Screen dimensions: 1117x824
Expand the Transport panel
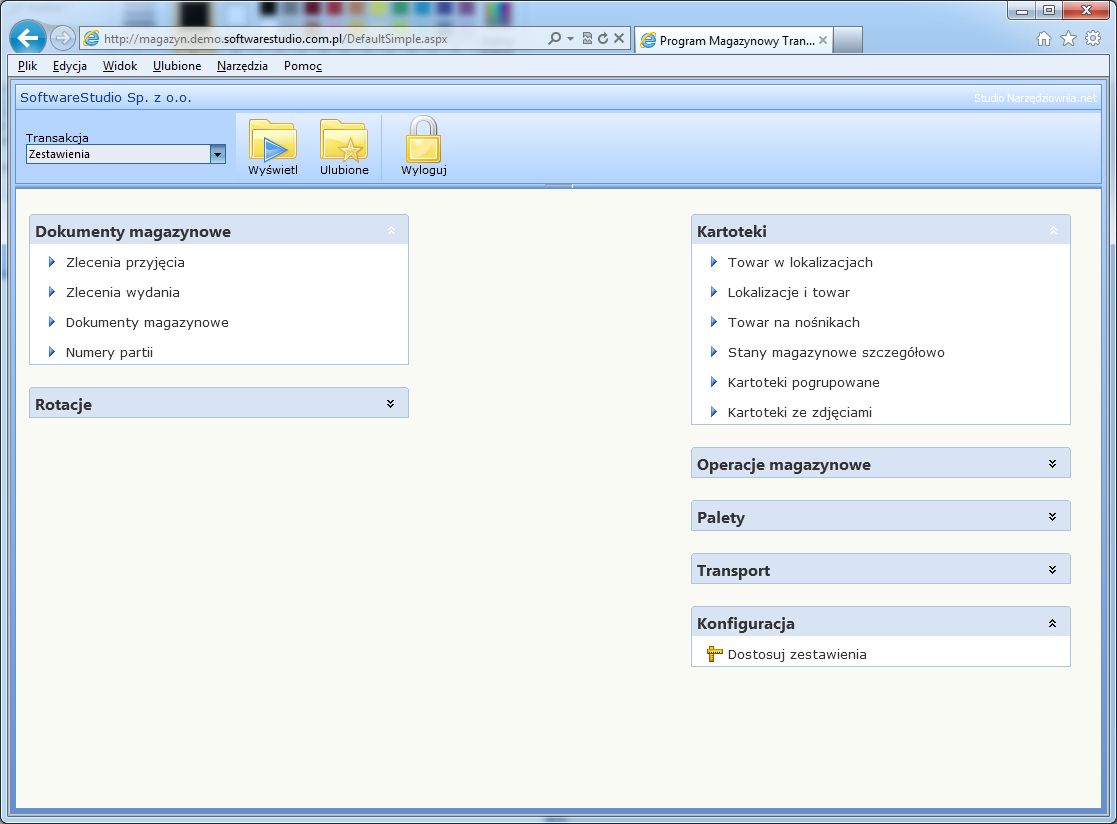click(1052, 570)
